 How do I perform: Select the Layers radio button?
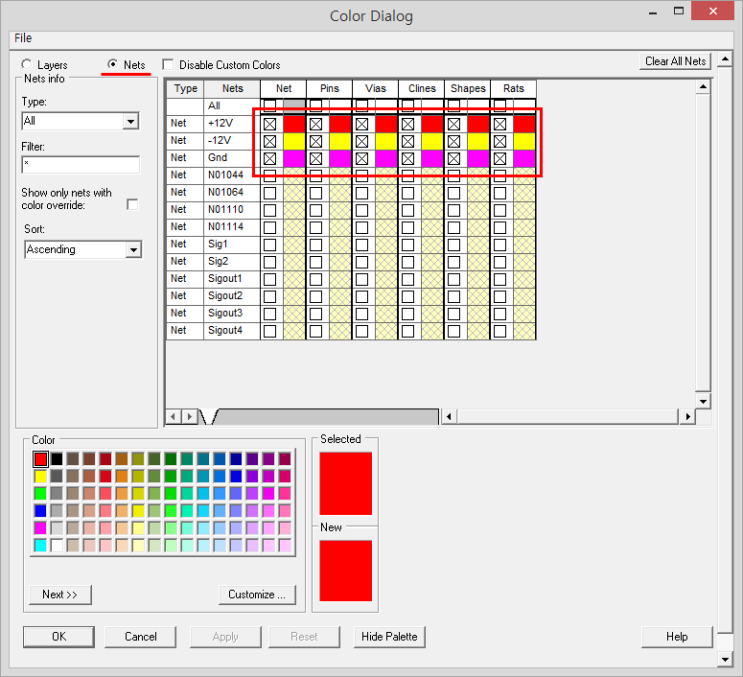pyautogui.click(x=27, y=65)
